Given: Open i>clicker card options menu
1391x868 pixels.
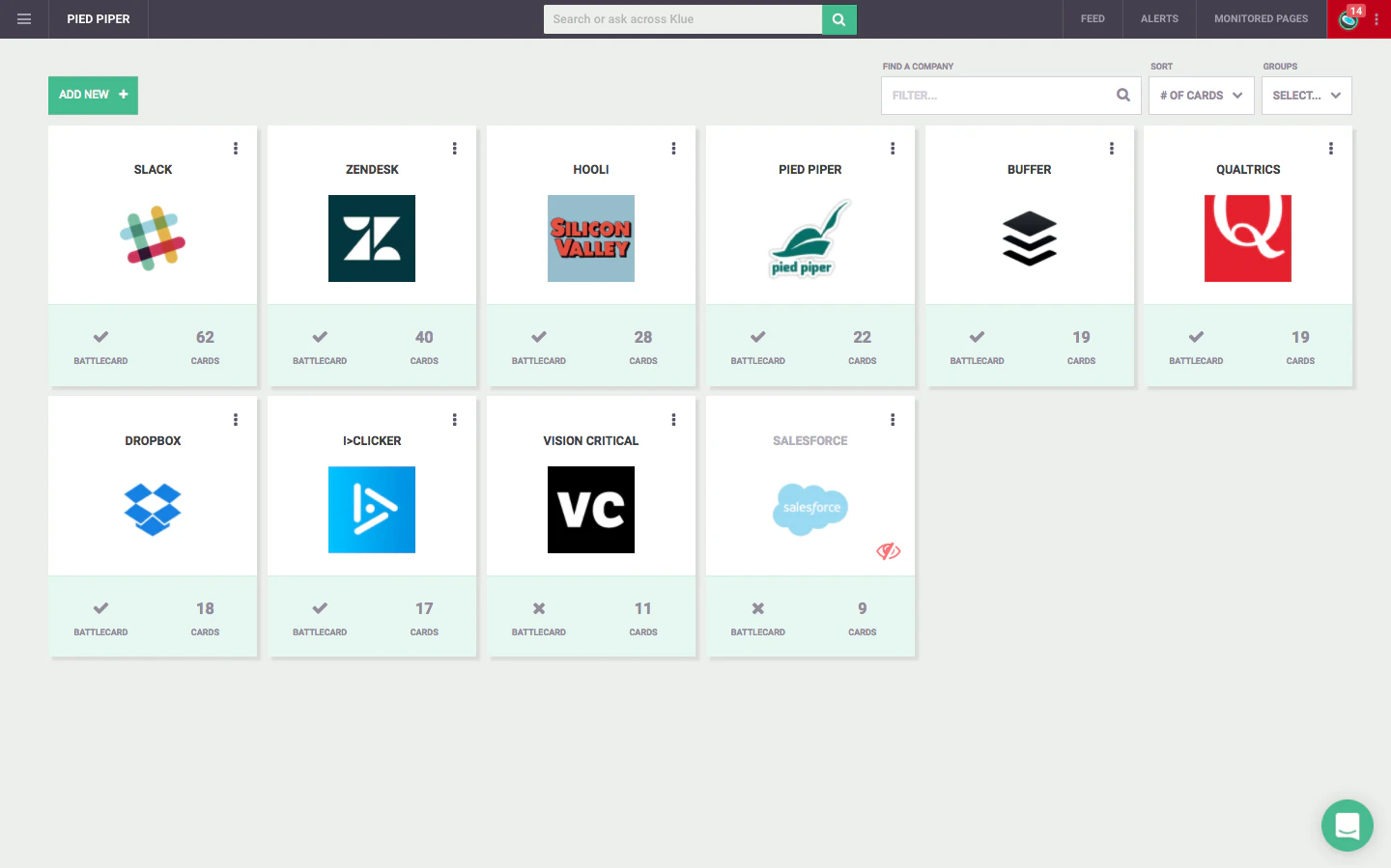Looking at the screenshot, I should 455,420.
